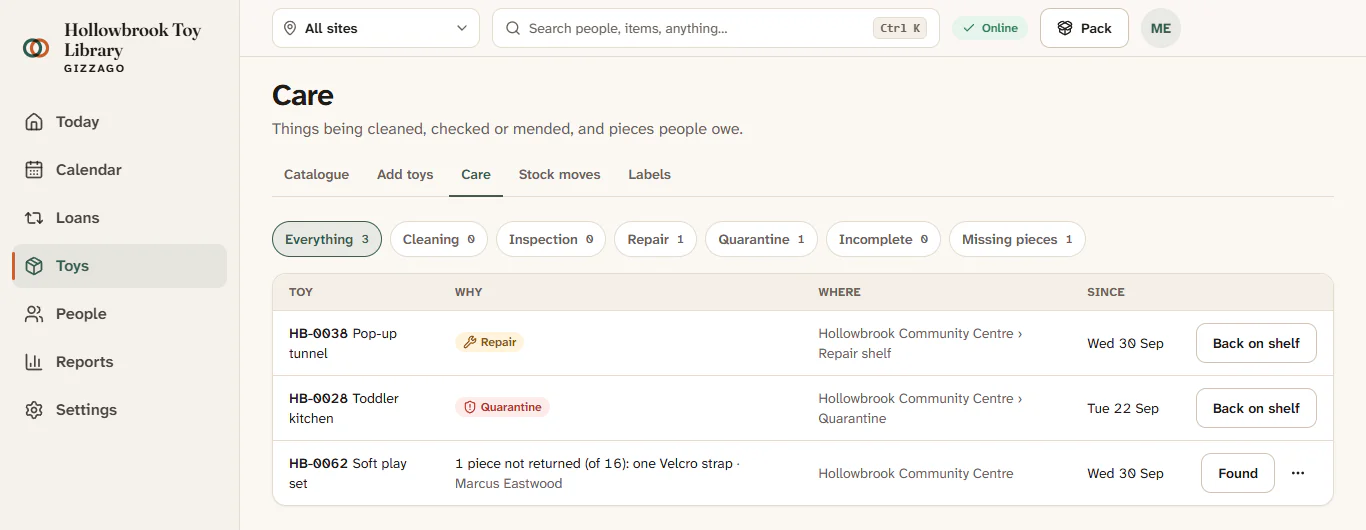
Task: Open People in the sidebar
Action: tap(120, 314)
